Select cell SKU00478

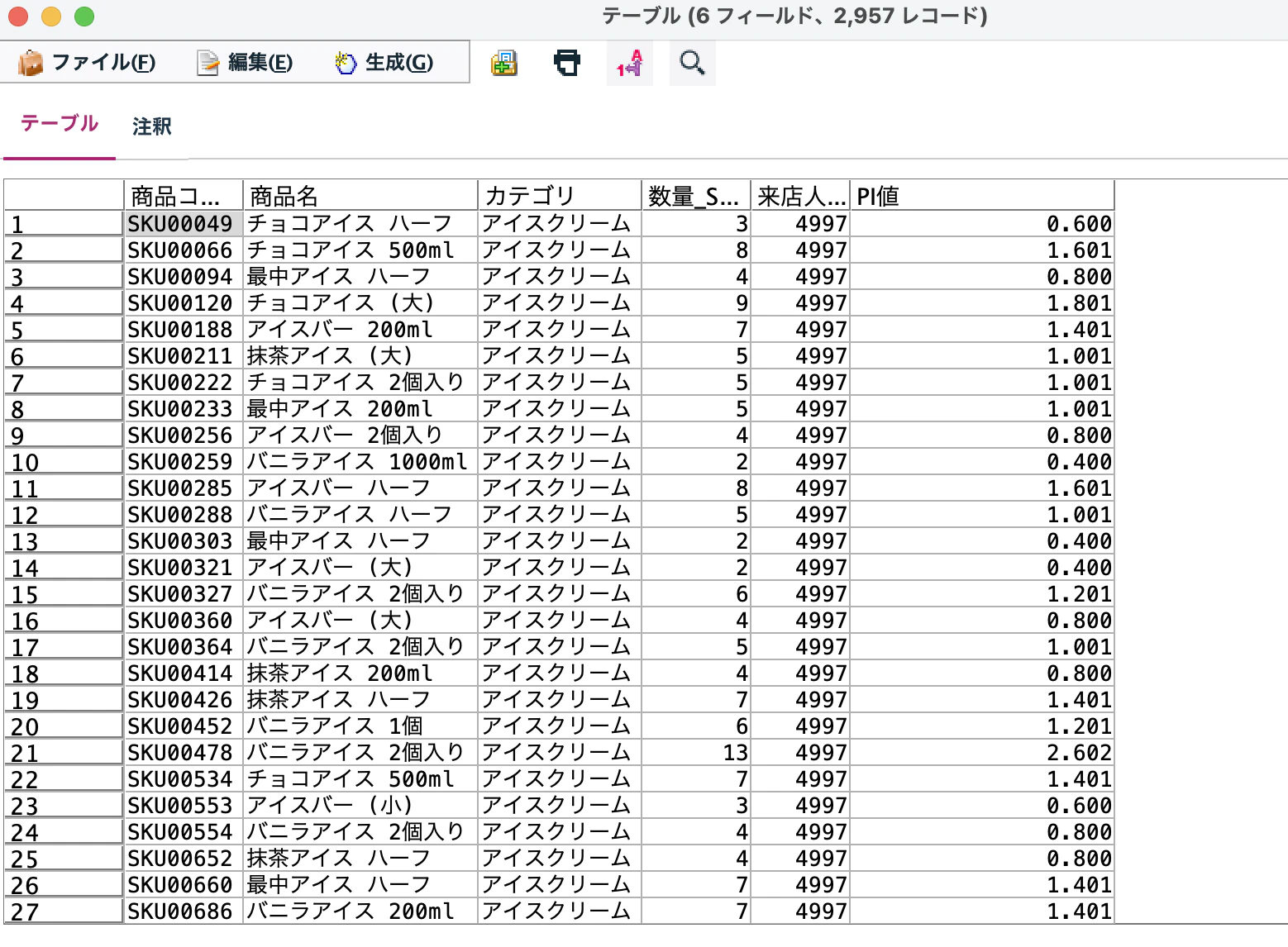coord(184,753)
